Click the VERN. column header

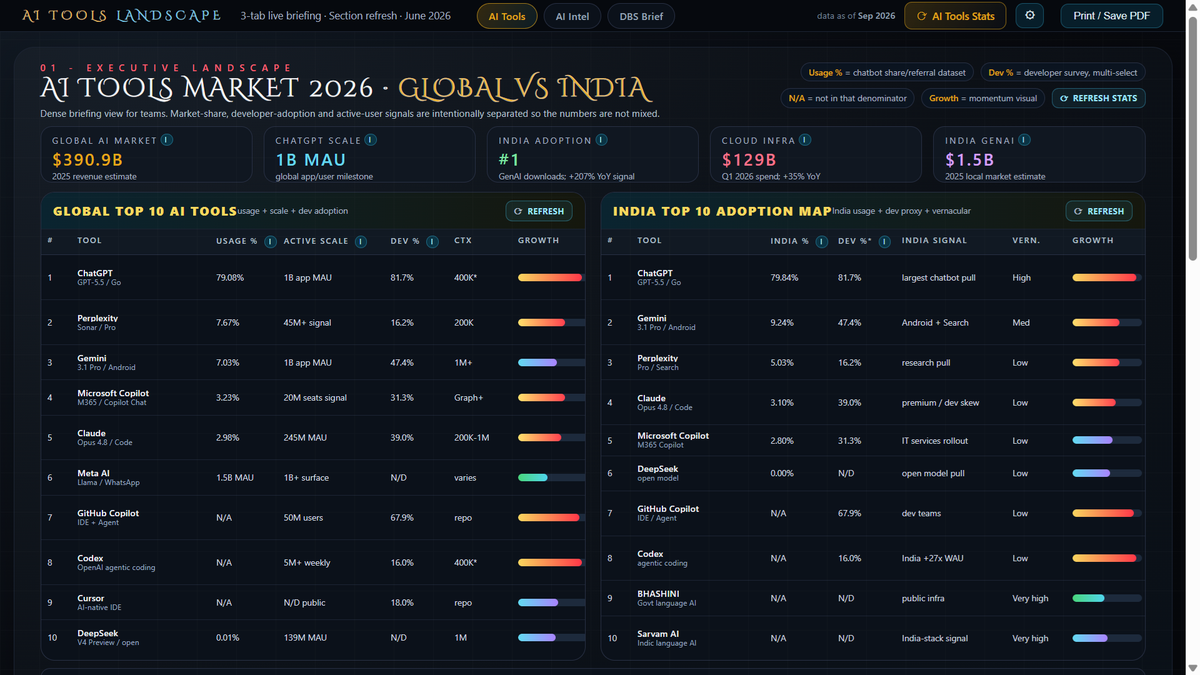coord(1026,240)
